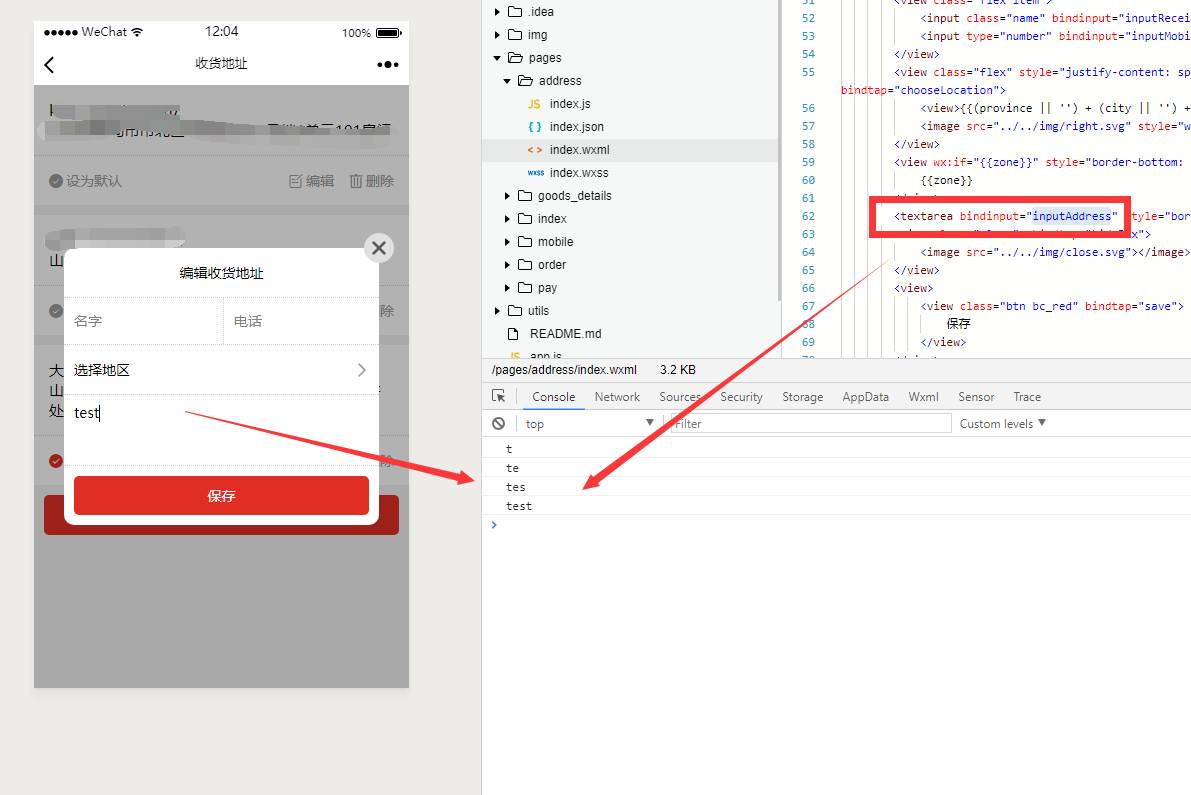Expand the goods_details folder
This screenshot has width=1191, height=795.
tap(507, 196)
